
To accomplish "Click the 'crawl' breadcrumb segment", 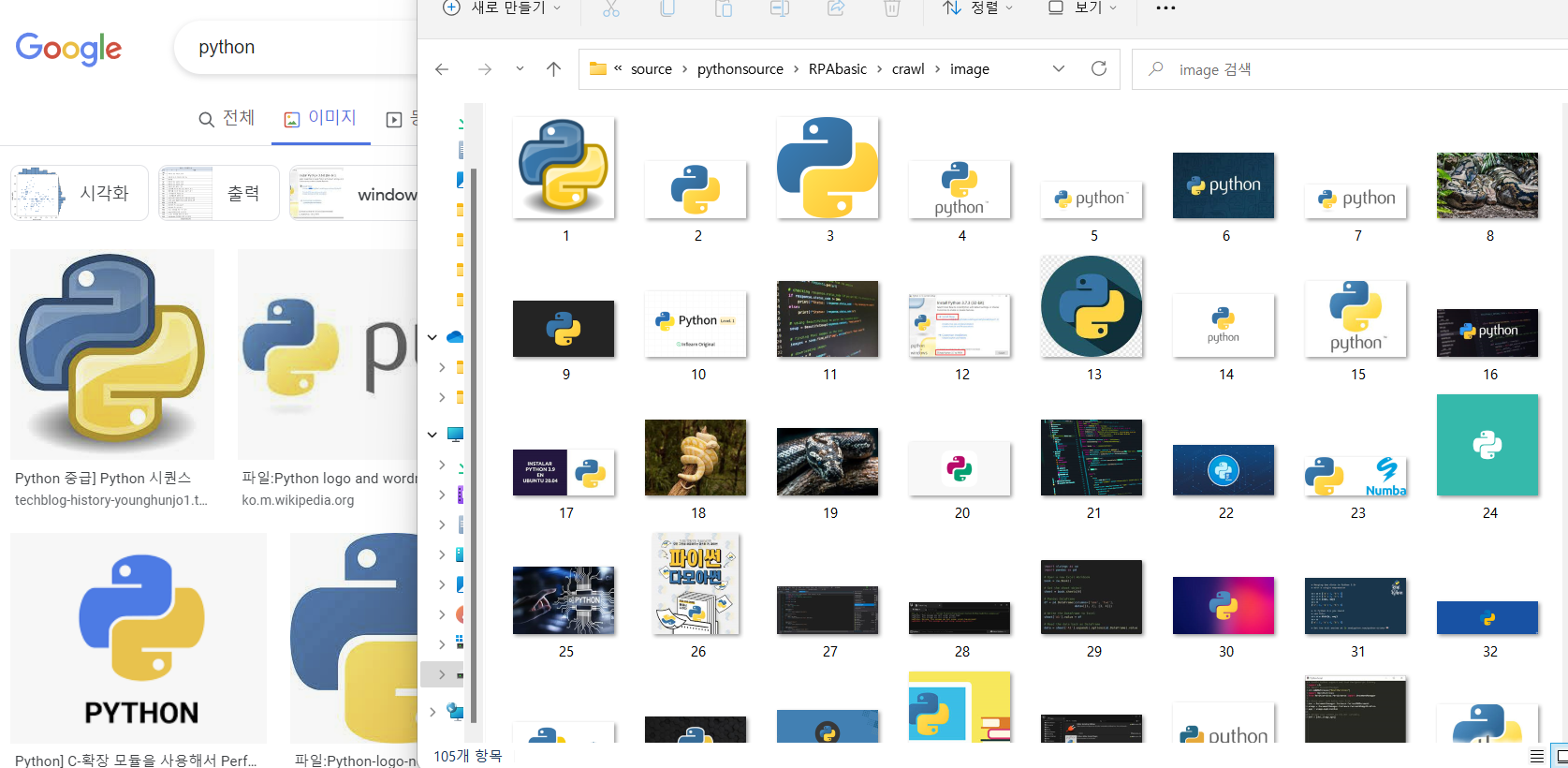I will pos(908,69).
